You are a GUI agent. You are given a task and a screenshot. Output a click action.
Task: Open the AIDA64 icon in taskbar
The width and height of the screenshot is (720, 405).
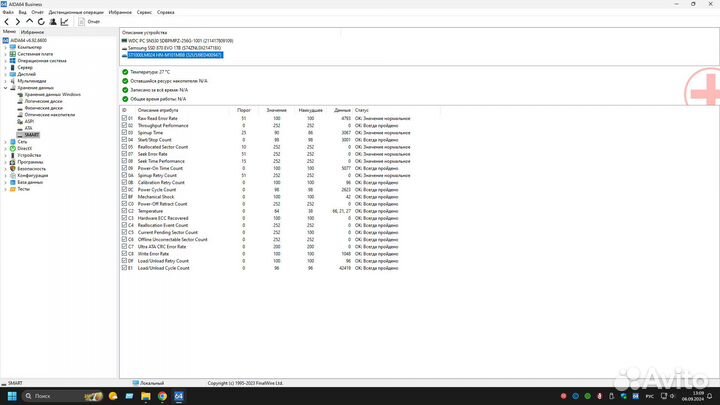click(x=178, y=396)
